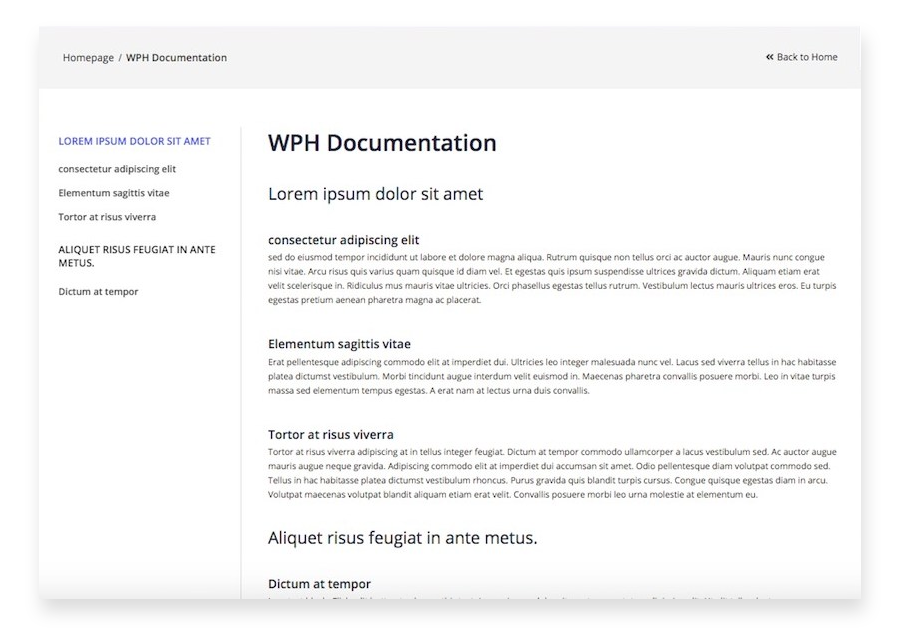Click the Homepage breadcrumb link
The image size is (900, 633).
(x=88, y=57)
